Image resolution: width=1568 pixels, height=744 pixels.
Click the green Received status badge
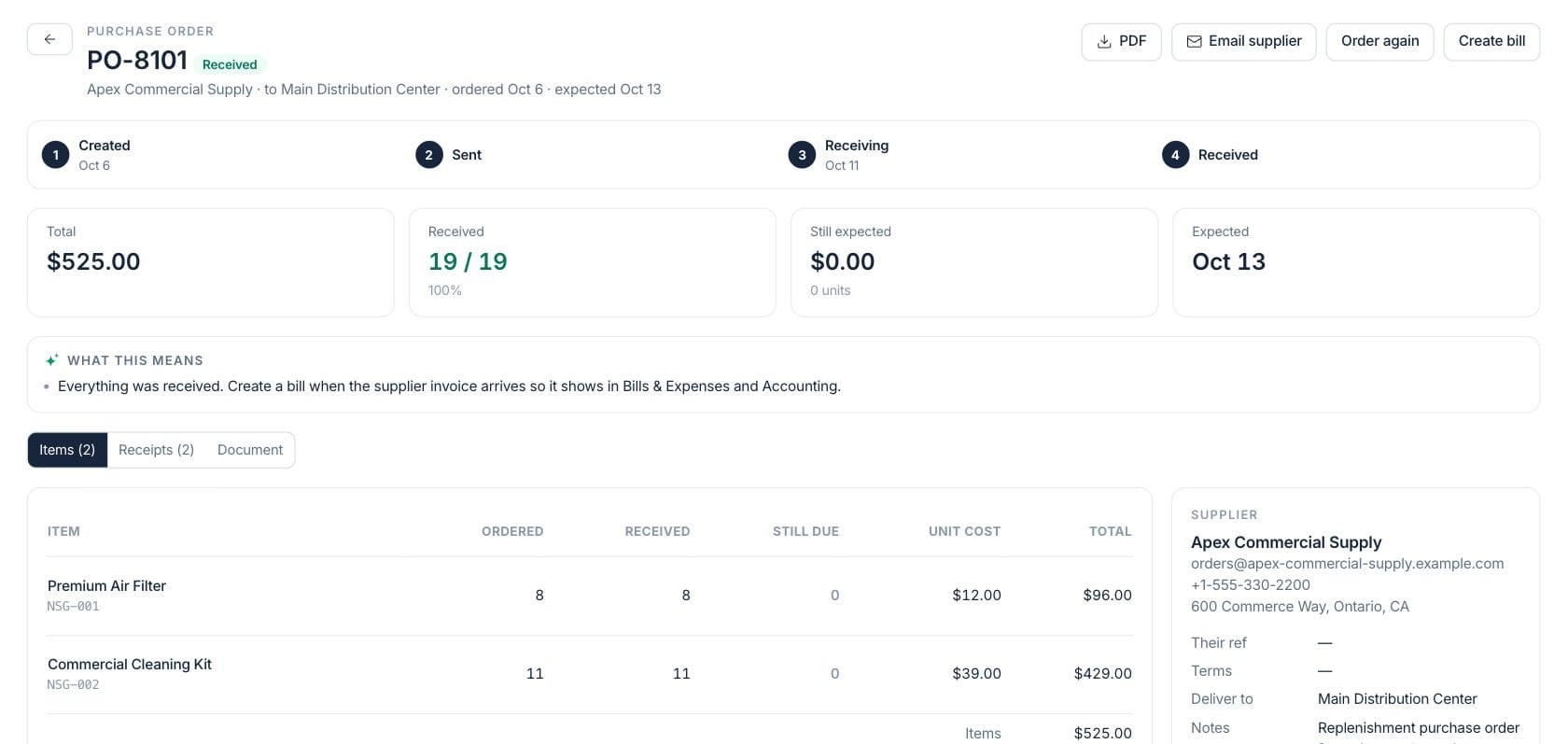tap(230, 64)
